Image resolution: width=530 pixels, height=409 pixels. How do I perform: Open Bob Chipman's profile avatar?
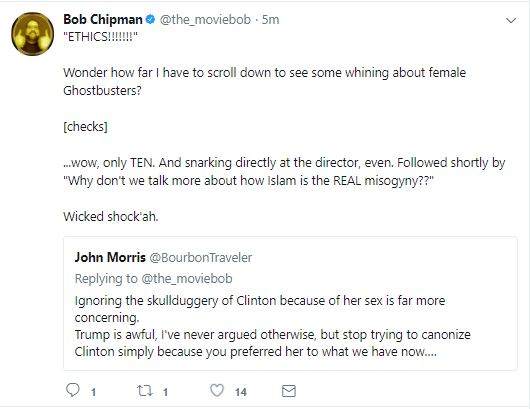[x=32, y=34]
